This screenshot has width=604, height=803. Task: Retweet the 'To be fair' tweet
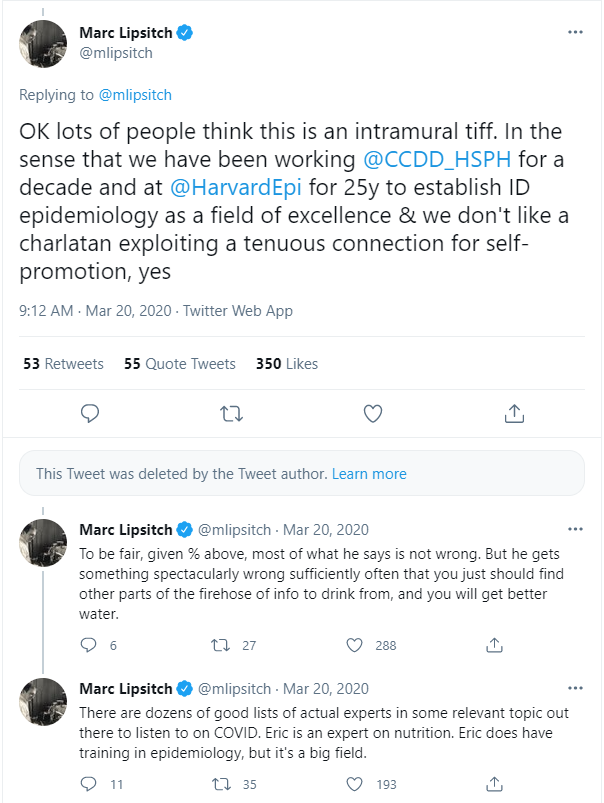point(222,645)
